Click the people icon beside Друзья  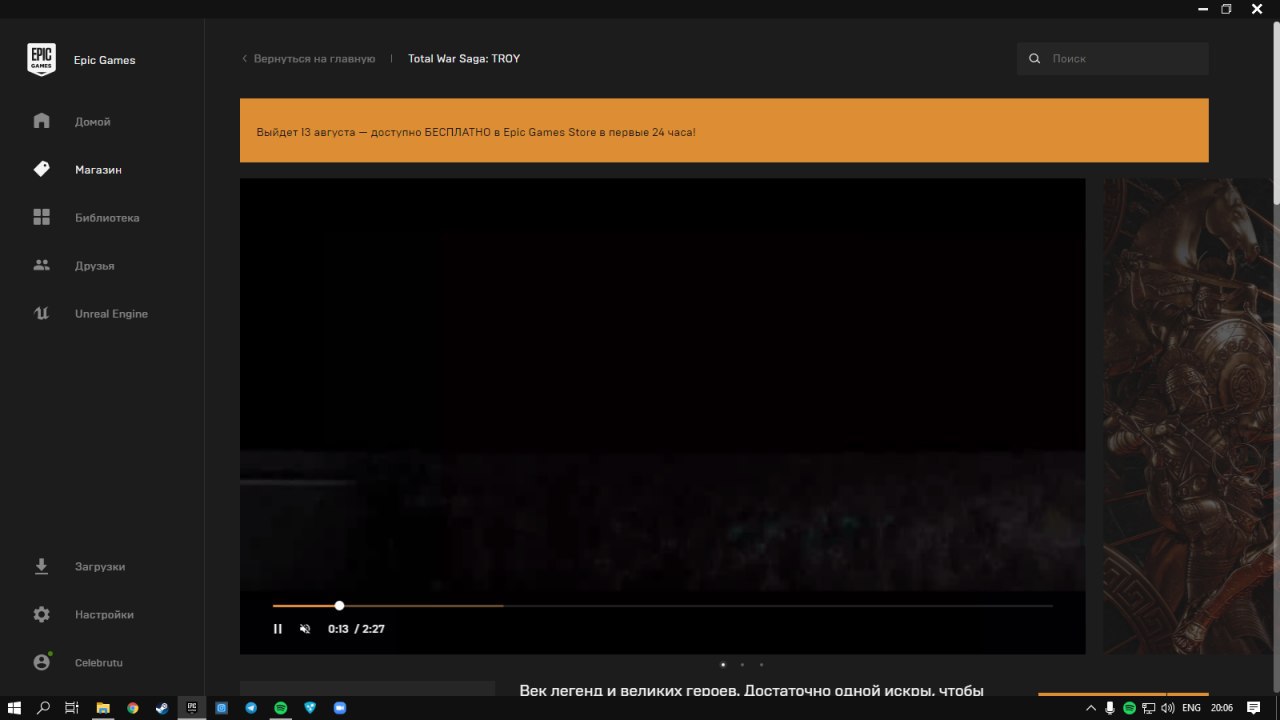coord(41,265)
